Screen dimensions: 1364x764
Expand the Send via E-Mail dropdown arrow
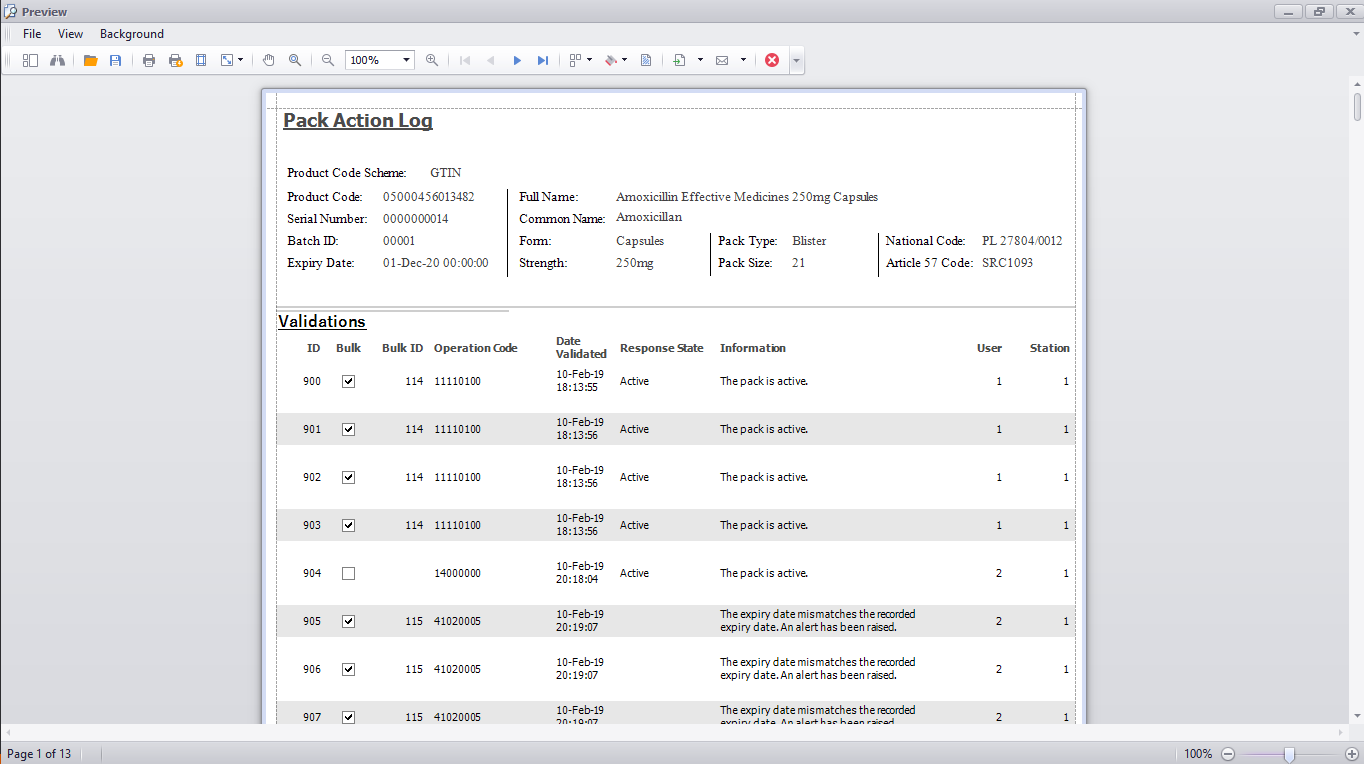point(743,60)
